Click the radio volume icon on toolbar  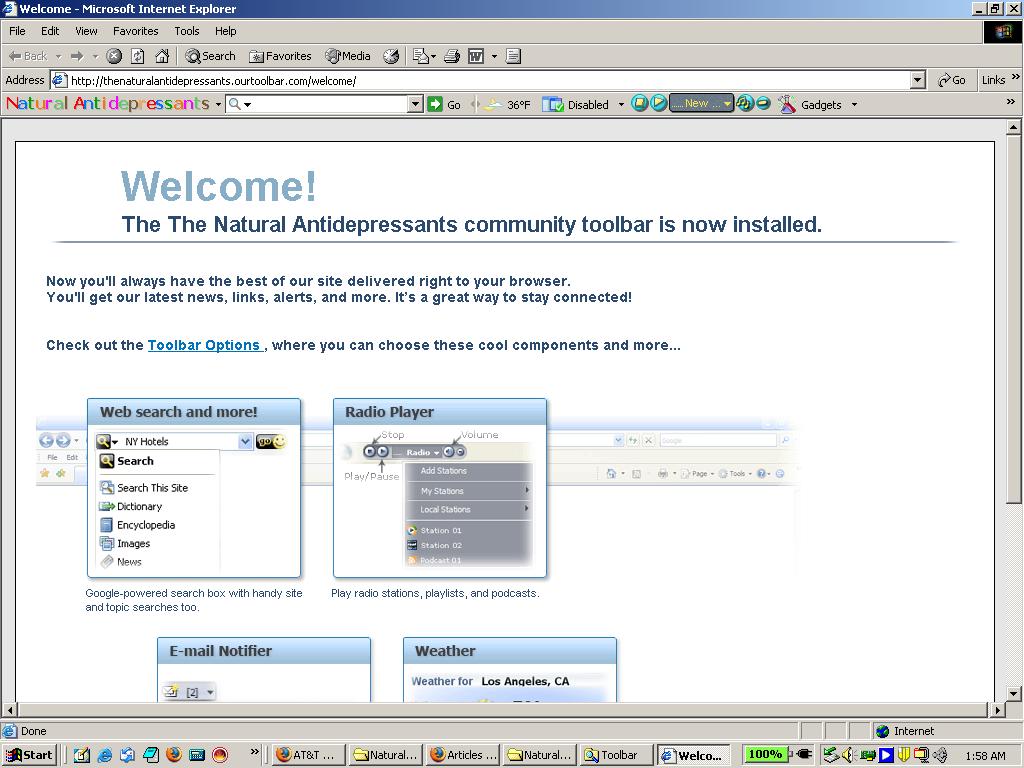click(x=744, y=104)
